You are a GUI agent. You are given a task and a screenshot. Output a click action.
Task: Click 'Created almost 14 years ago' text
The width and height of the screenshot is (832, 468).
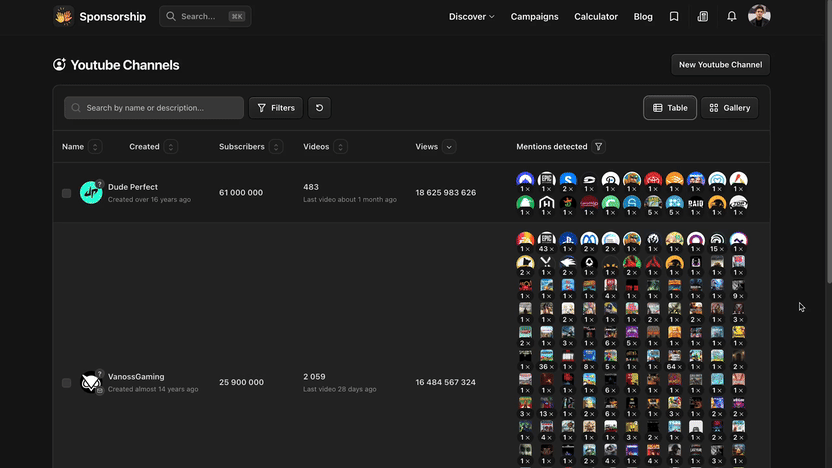coord(153,389)
